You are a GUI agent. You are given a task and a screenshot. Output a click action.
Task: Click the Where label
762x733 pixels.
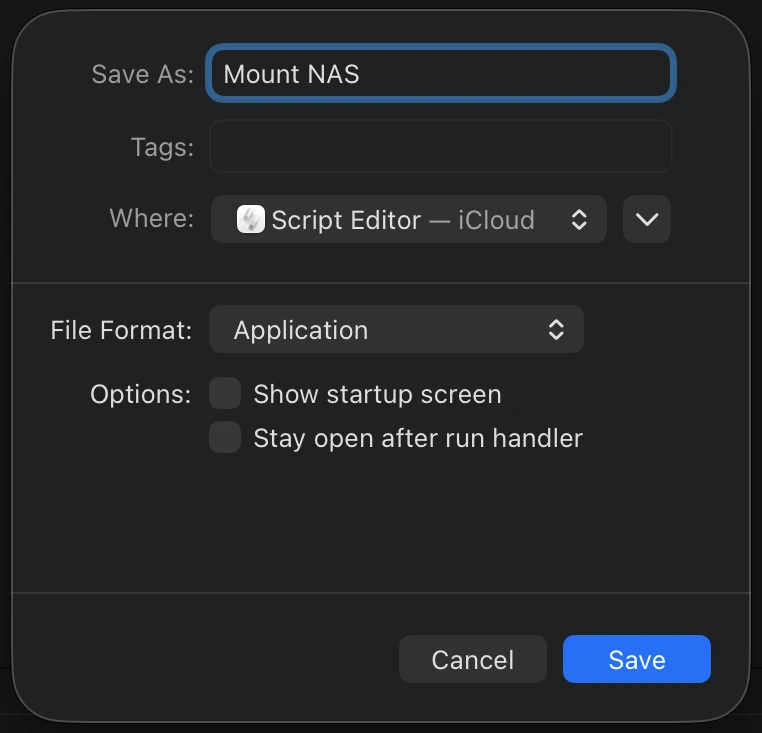(152, 218)
